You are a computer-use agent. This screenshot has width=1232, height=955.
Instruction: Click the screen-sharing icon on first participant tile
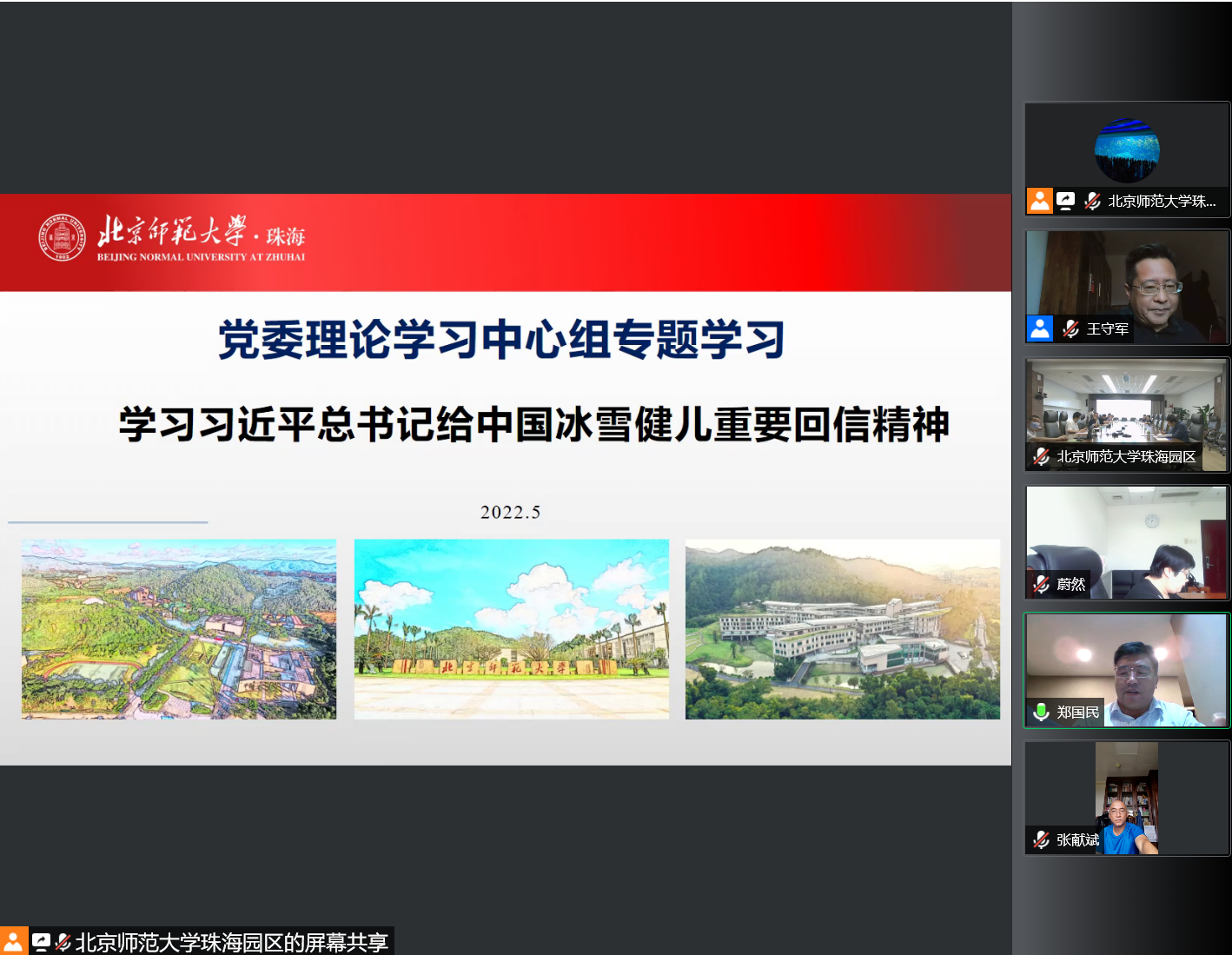pyautogui.click(x=1065, y=202)
